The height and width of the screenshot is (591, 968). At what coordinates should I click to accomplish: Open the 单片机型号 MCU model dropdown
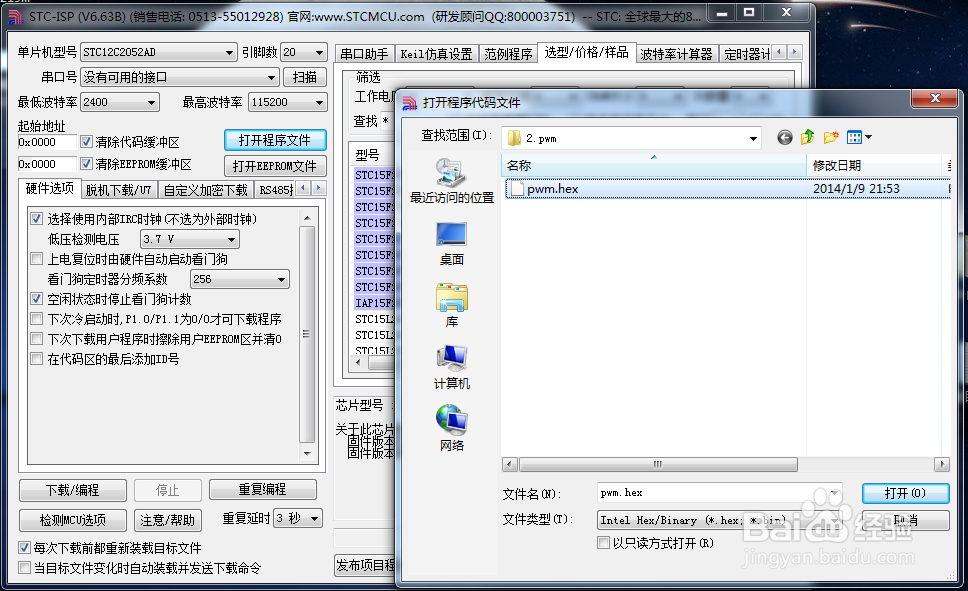(230, 52)
